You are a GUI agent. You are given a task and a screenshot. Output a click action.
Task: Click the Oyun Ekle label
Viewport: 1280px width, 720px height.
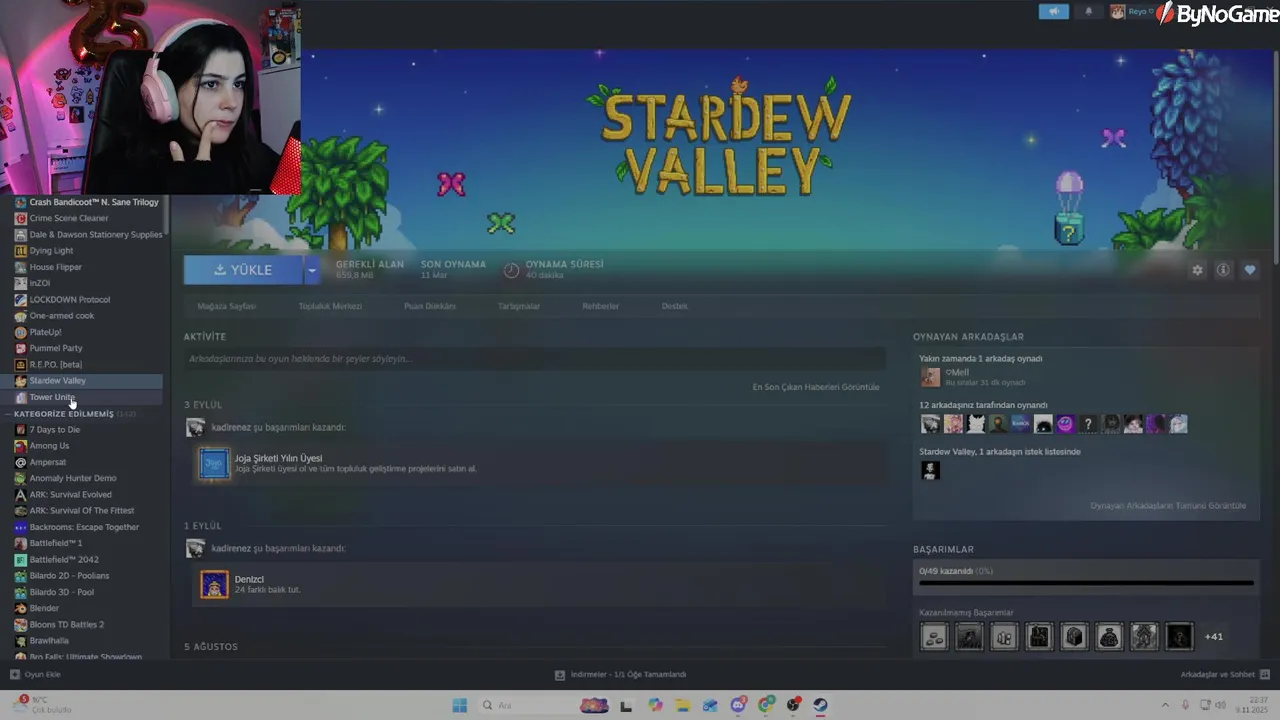click(x=43, y=674)
